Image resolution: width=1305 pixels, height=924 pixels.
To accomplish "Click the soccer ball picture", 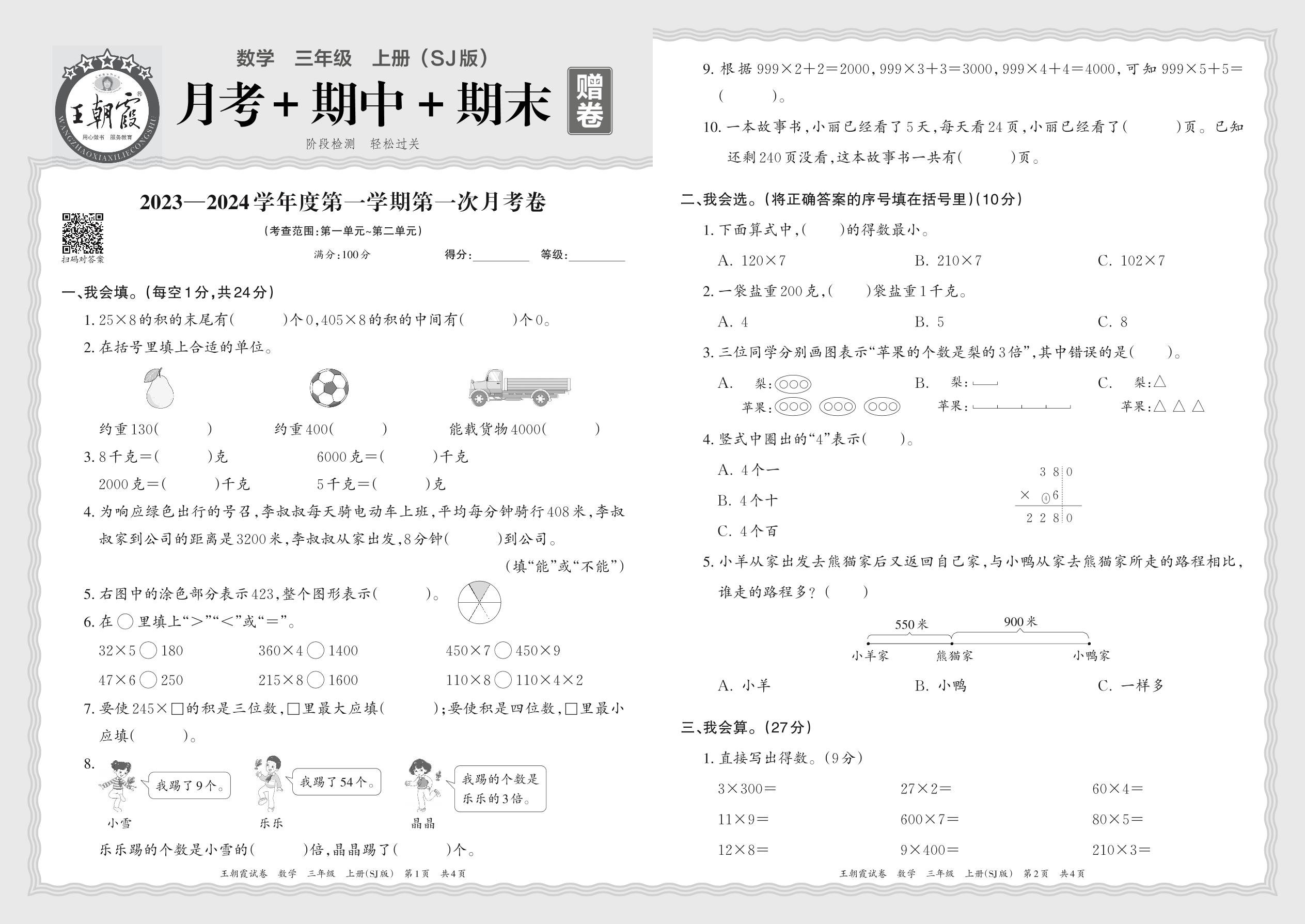I will [329, 387].
